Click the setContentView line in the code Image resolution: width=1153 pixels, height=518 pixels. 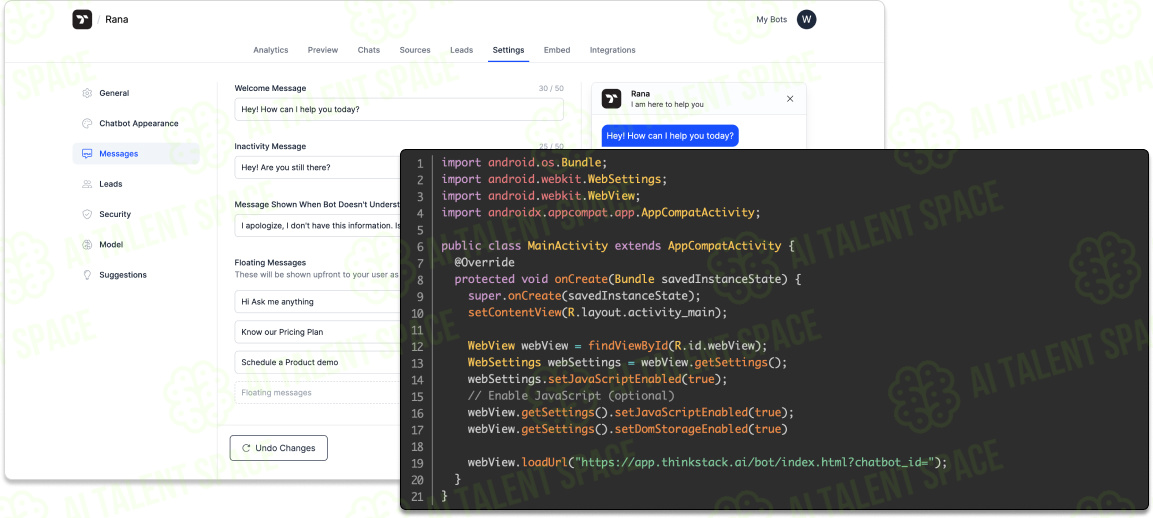597,313
